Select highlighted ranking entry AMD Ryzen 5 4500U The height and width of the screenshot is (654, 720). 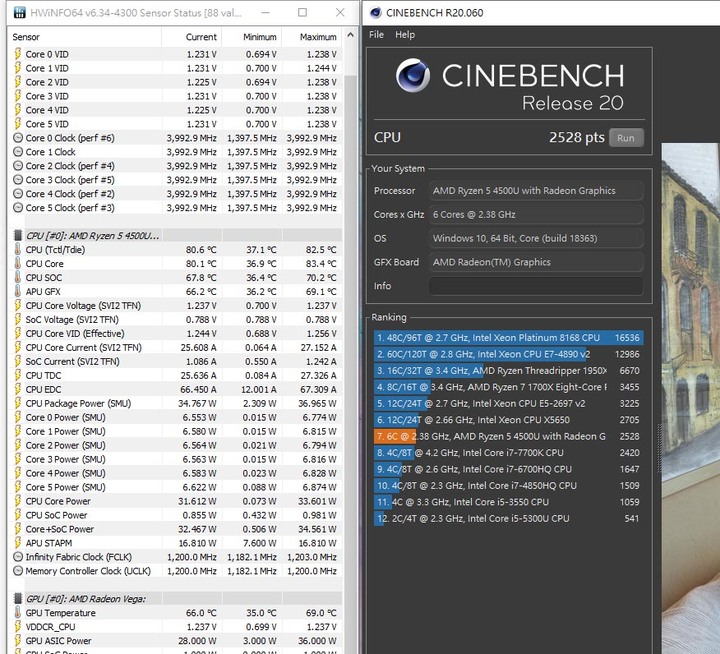tap(508, 436)
